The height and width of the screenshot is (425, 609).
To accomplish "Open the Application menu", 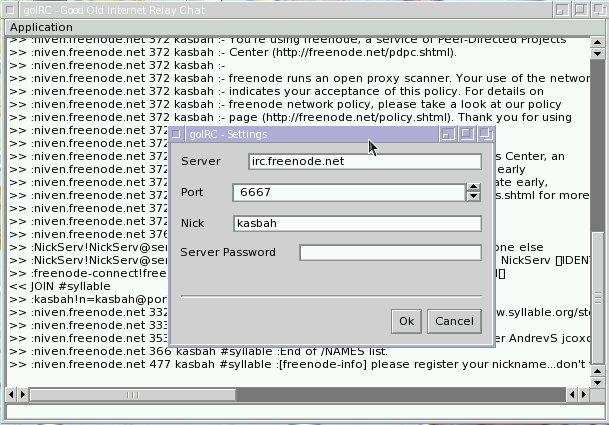I will pos(41,27).
